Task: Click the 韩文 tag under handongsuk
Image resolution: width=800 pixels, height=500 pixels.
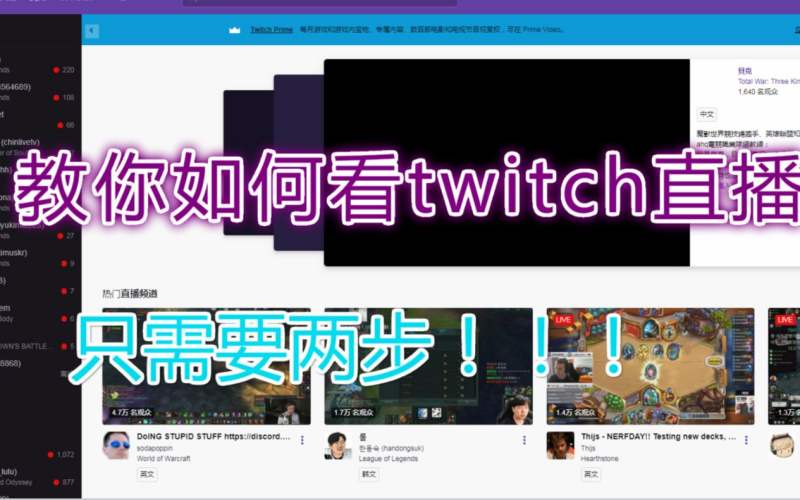Action: point(369,474)
